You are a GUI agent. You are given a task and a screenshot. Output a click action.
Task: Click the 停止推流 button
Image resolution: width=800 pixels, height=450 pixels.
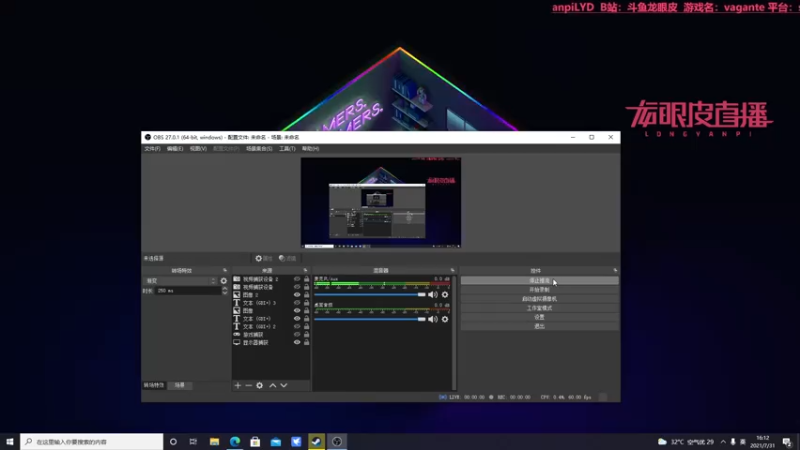(x=539, y=281)
